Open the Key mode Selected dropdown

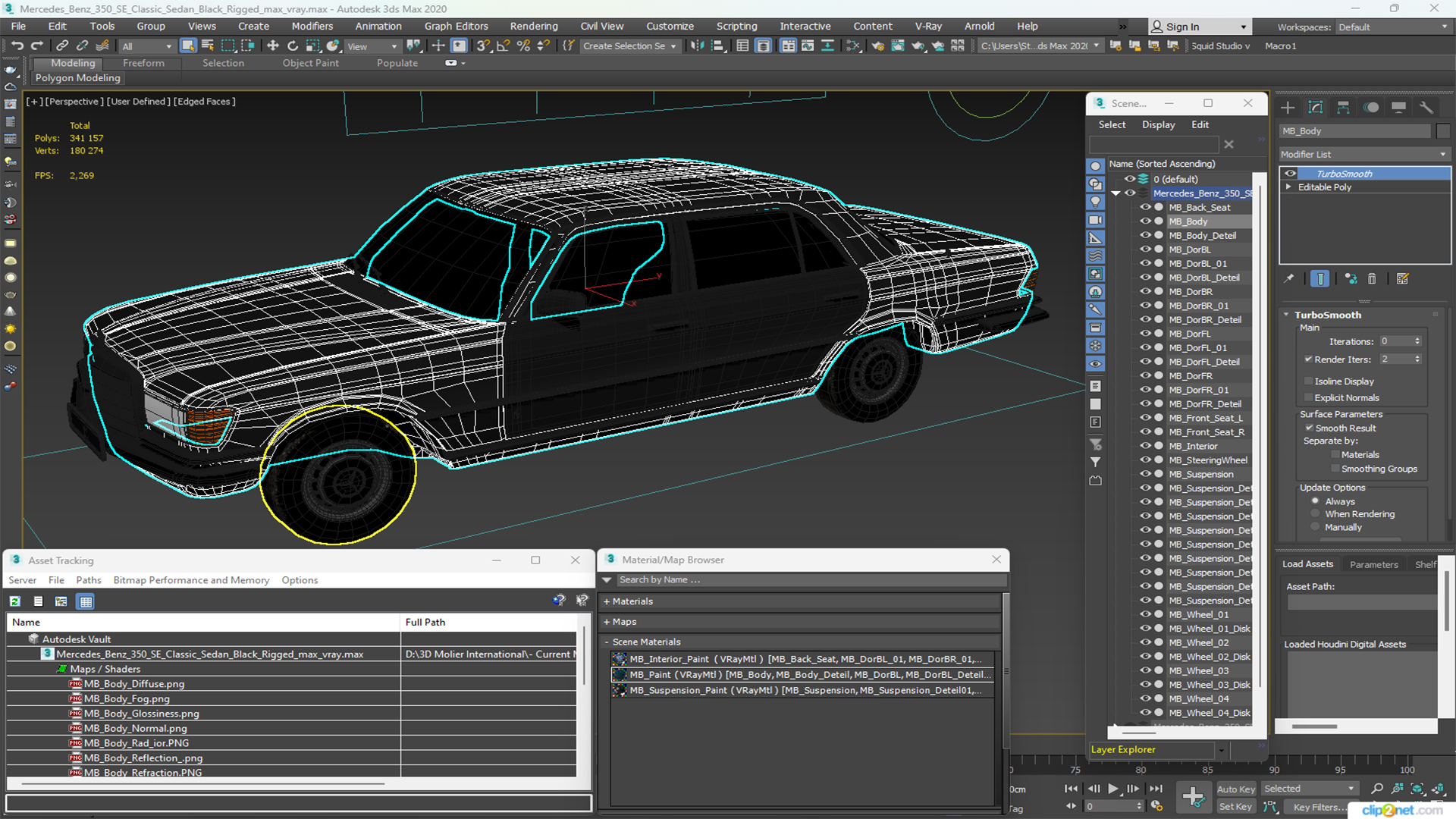[x=1309, y=789]
